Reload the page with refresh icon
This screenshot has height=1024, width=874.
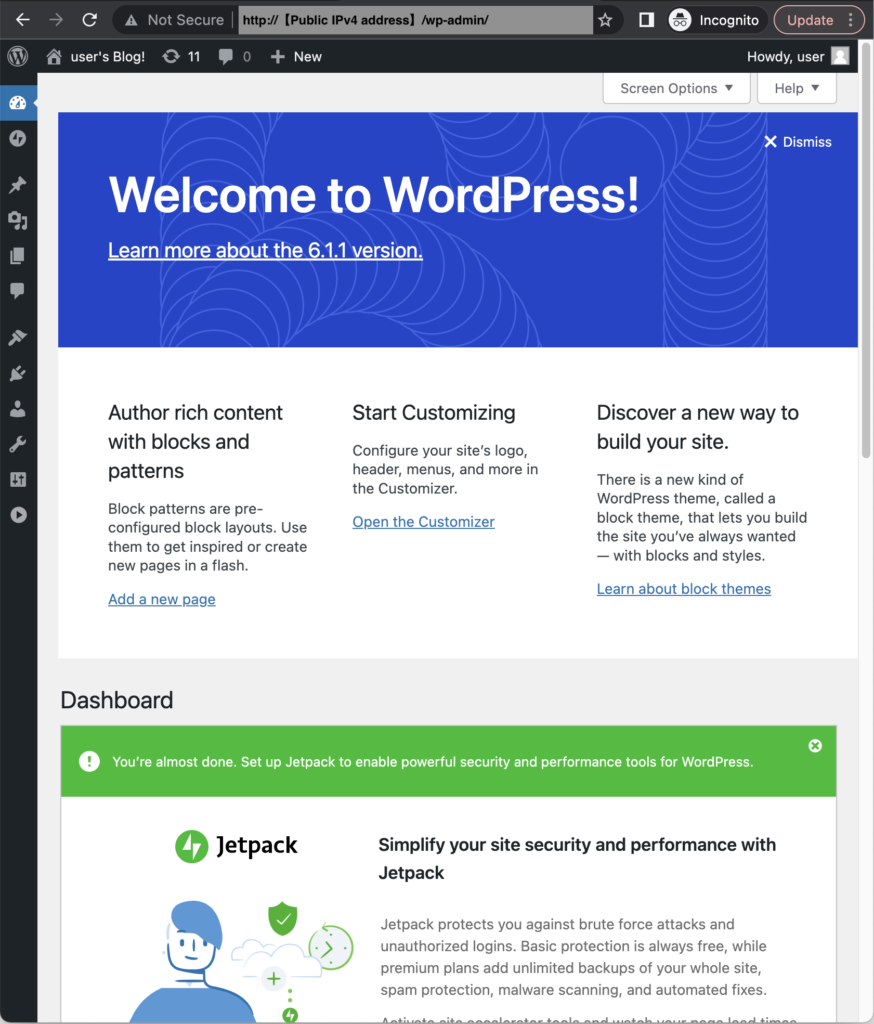[89, 20]
